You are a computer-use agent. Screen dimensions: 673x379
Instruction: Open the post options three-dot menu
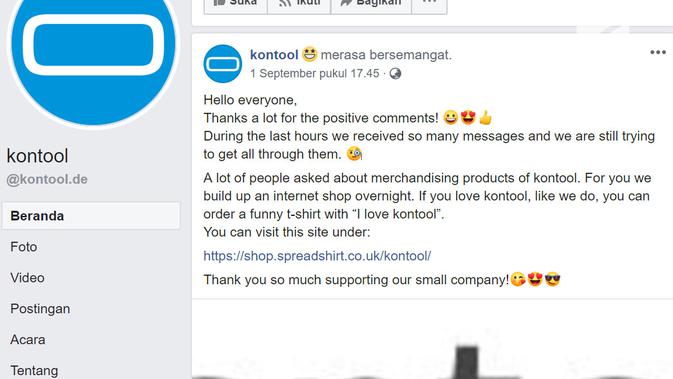pos(658,52)
